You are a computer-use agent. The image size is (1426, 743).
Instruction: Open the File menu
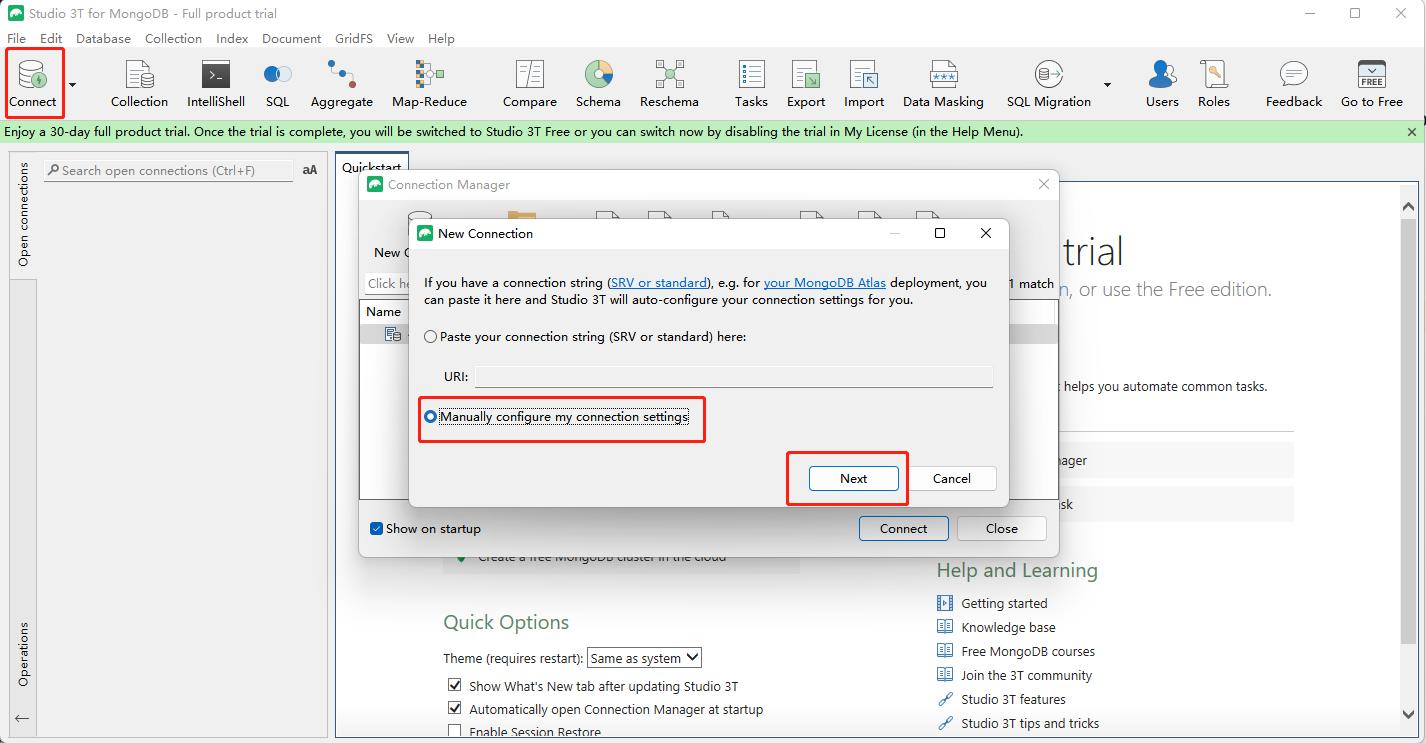pyautogui.click(x=16, y=39)
